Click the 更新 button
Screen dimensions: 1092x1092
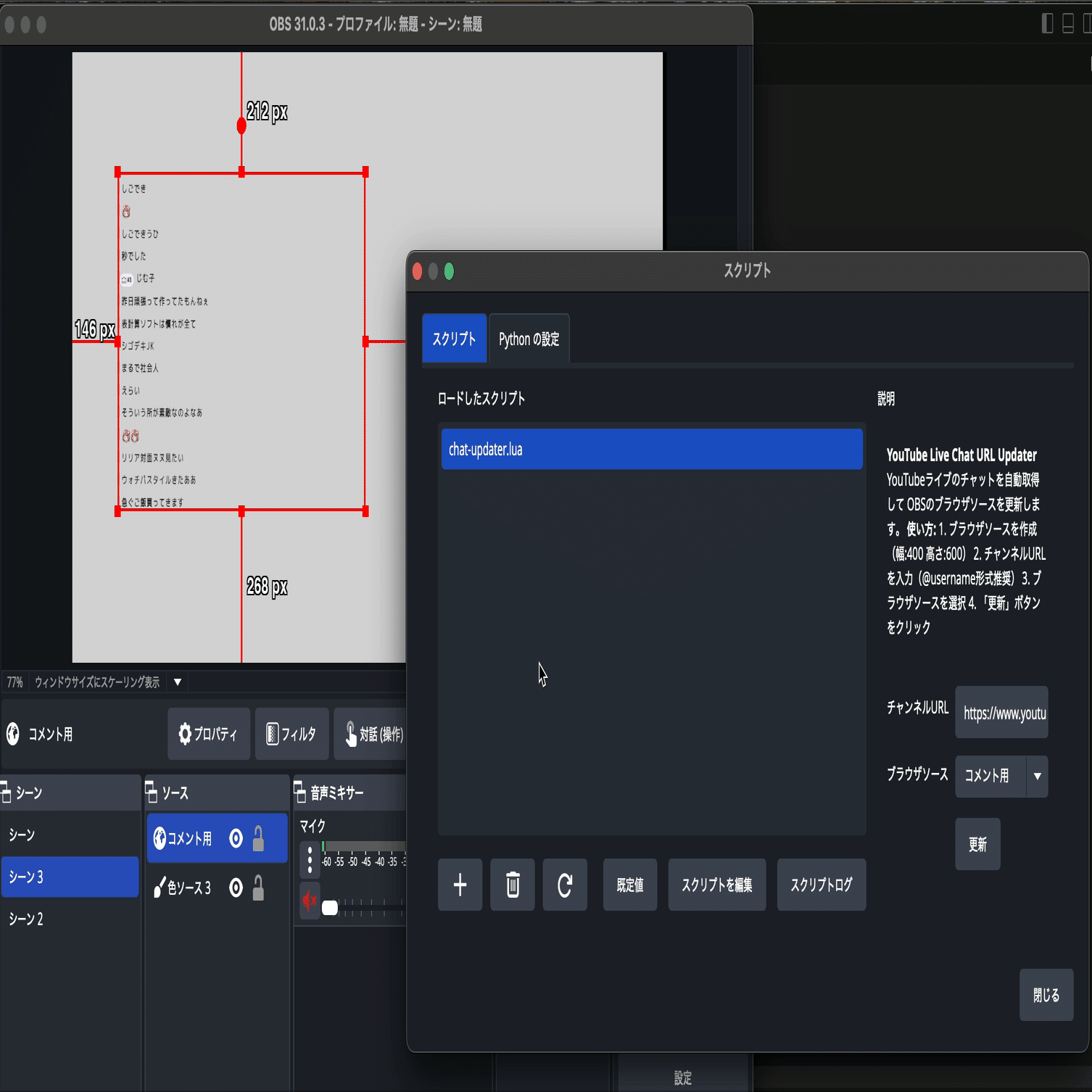pos(977,844)
